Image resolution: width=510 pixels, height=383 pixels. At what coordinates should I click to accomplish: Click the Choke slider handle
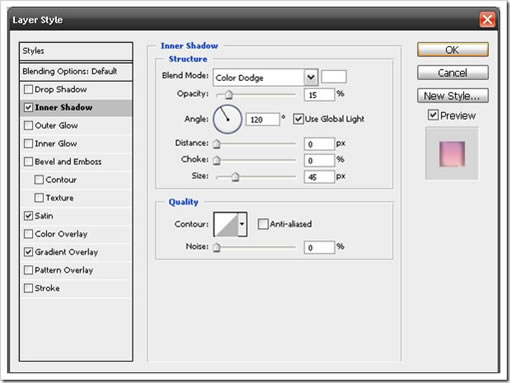(x=217, y=160)
